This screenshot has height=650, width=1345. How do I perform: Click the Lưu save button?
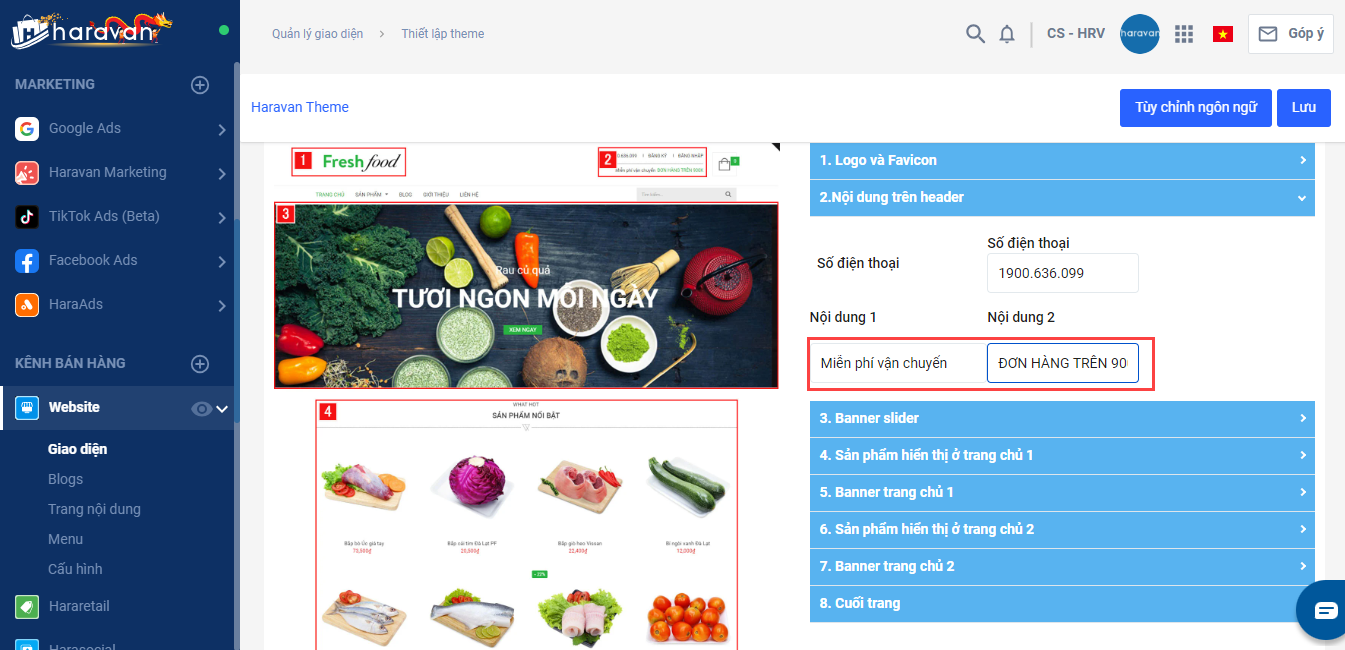(x=1304, y=107)
